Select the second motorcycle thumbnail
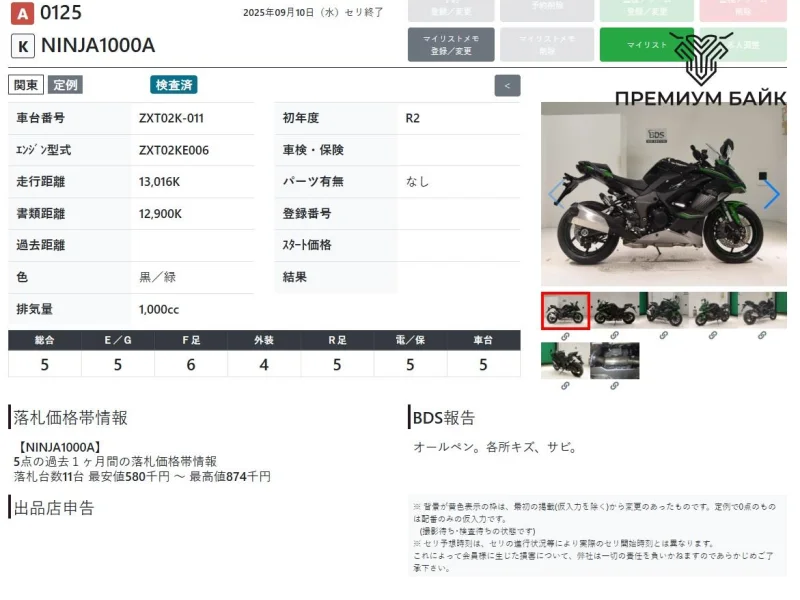This screenshot has width=800, height=600. [614, 311]
